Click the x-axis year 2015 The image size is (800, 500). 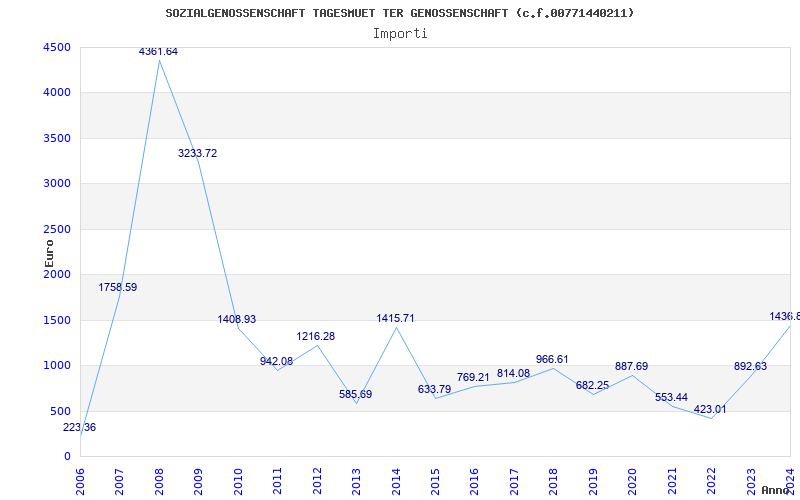tap(435, 481)
